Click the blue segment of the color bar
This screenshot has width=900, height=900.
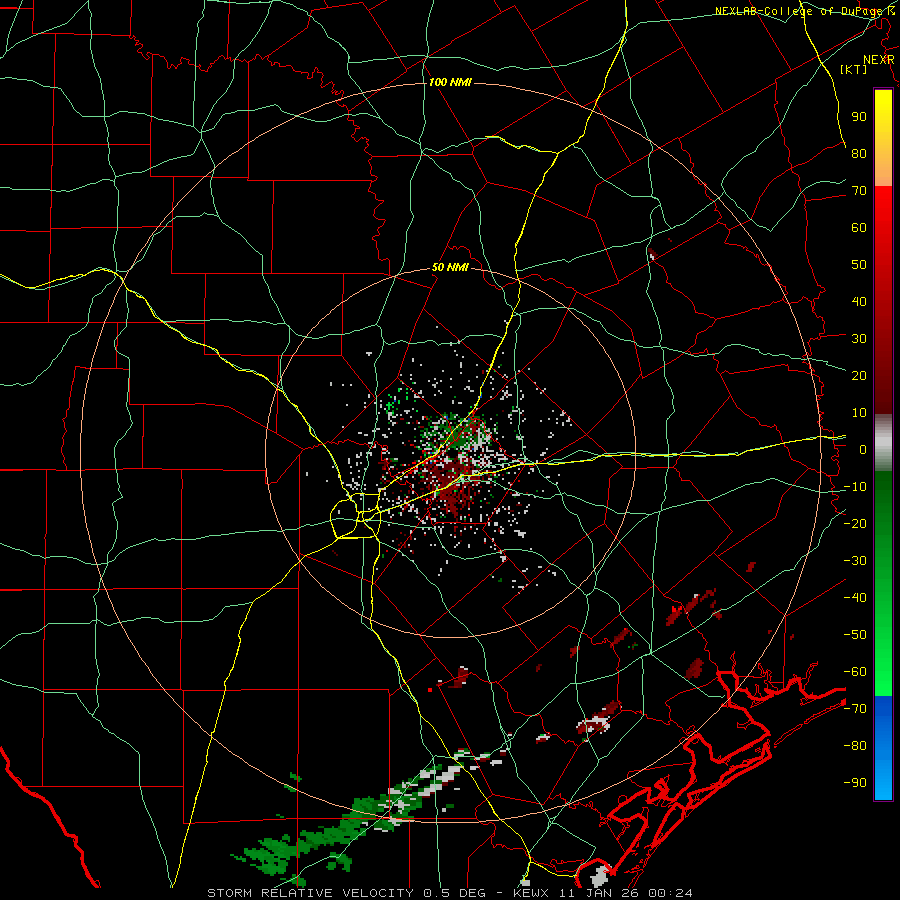coord(883,747)
